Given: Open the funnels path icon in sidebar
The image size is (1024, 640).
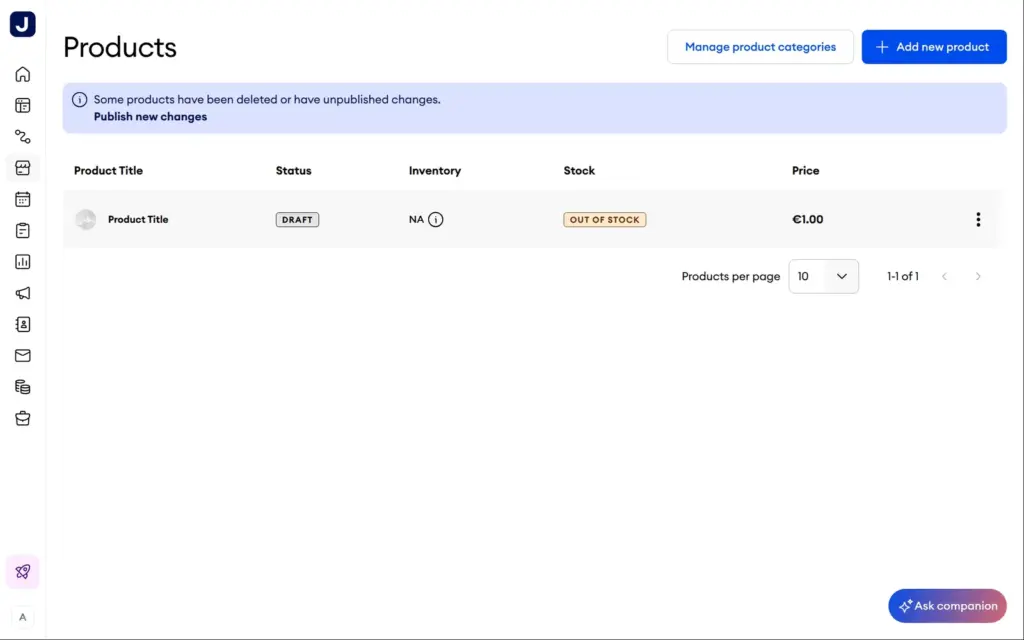Looking at the screenshot, I should point(23,137).
